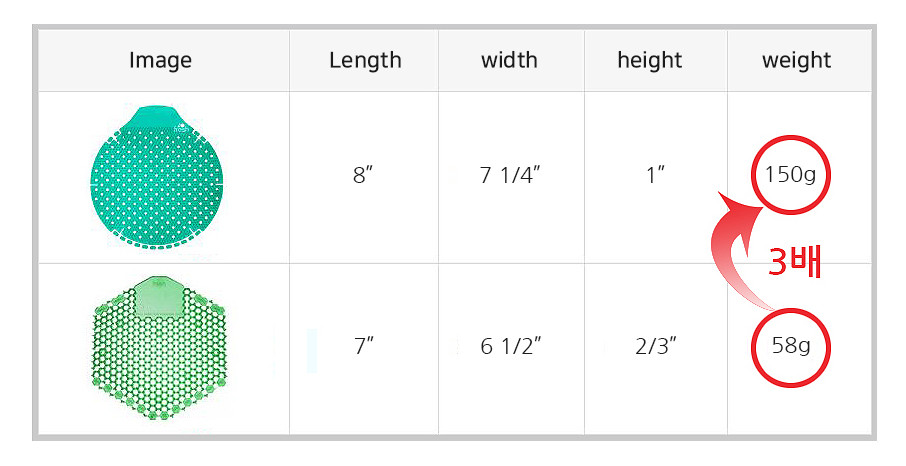The image size is (906, 466).
Task: Select the Image column header
Action: [x=160, y=60]
